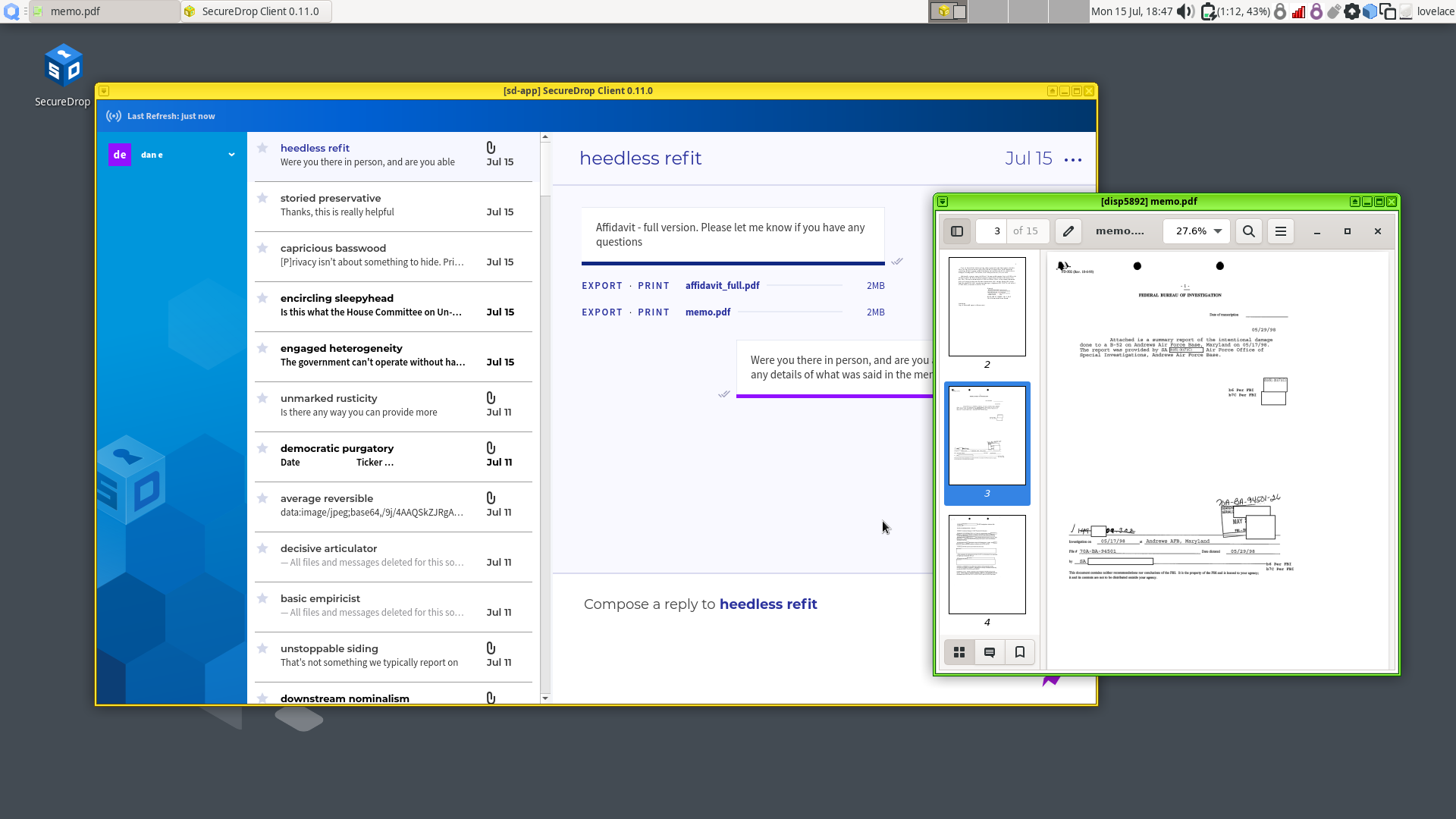
Task: Select page 4 thumbnail in the sidebar
Action: (x=987, y=564)
